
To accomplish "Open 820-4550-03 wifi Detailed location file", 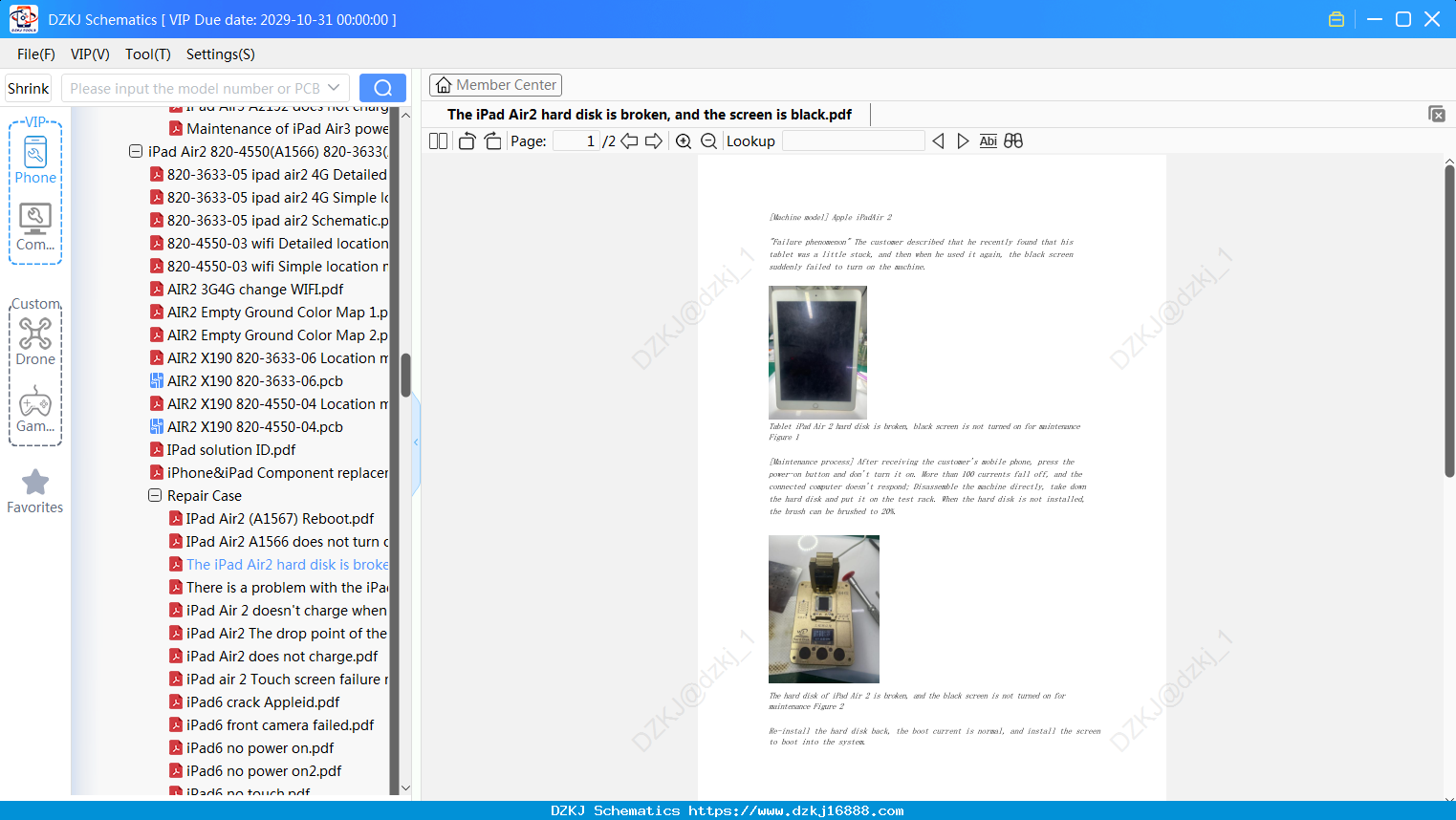I will tap(269, 244).
